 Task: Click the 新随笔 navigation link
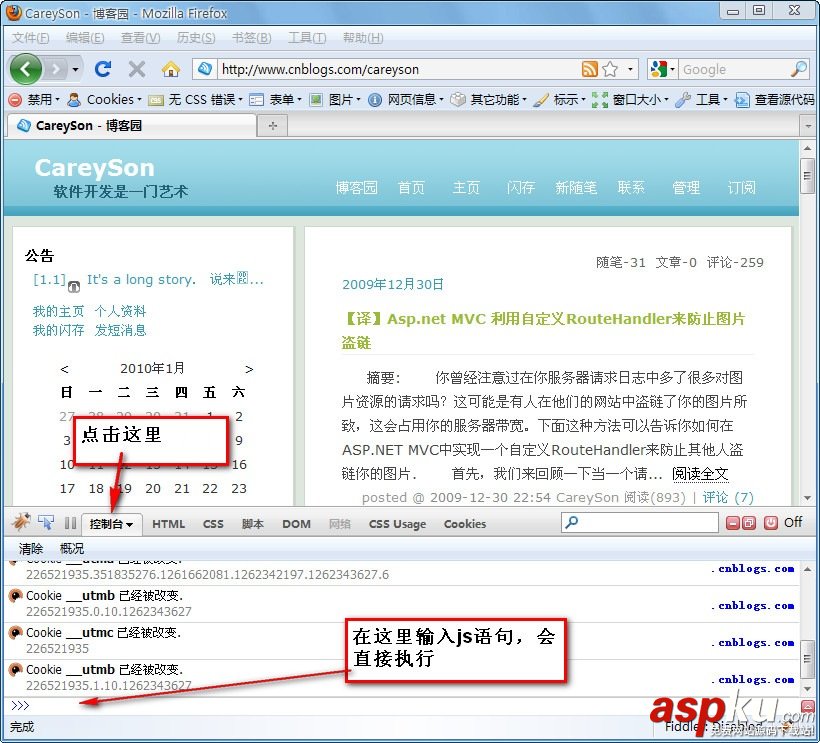click(576, 187)
